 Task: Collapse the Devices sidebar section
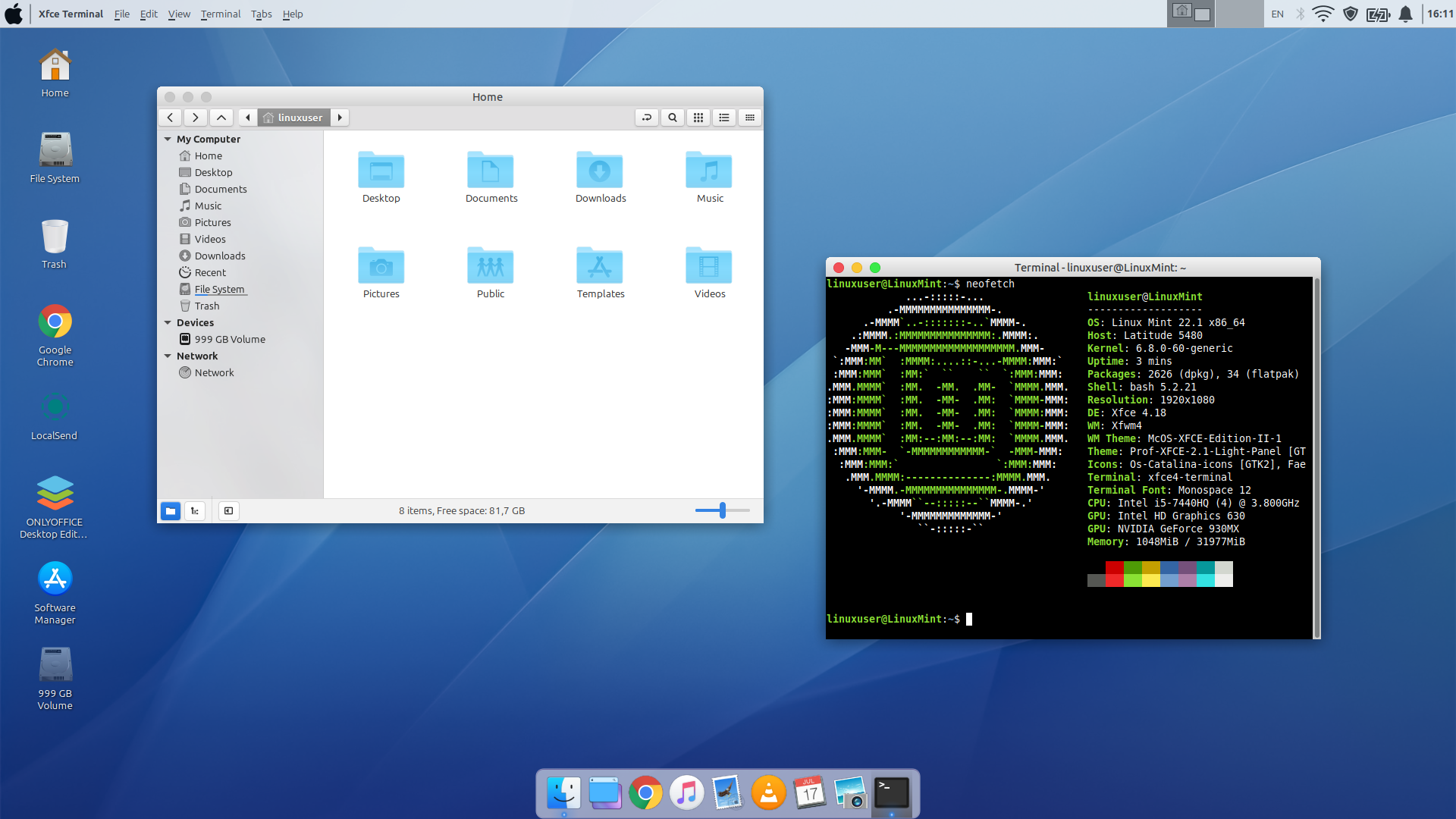click(168, 323)
